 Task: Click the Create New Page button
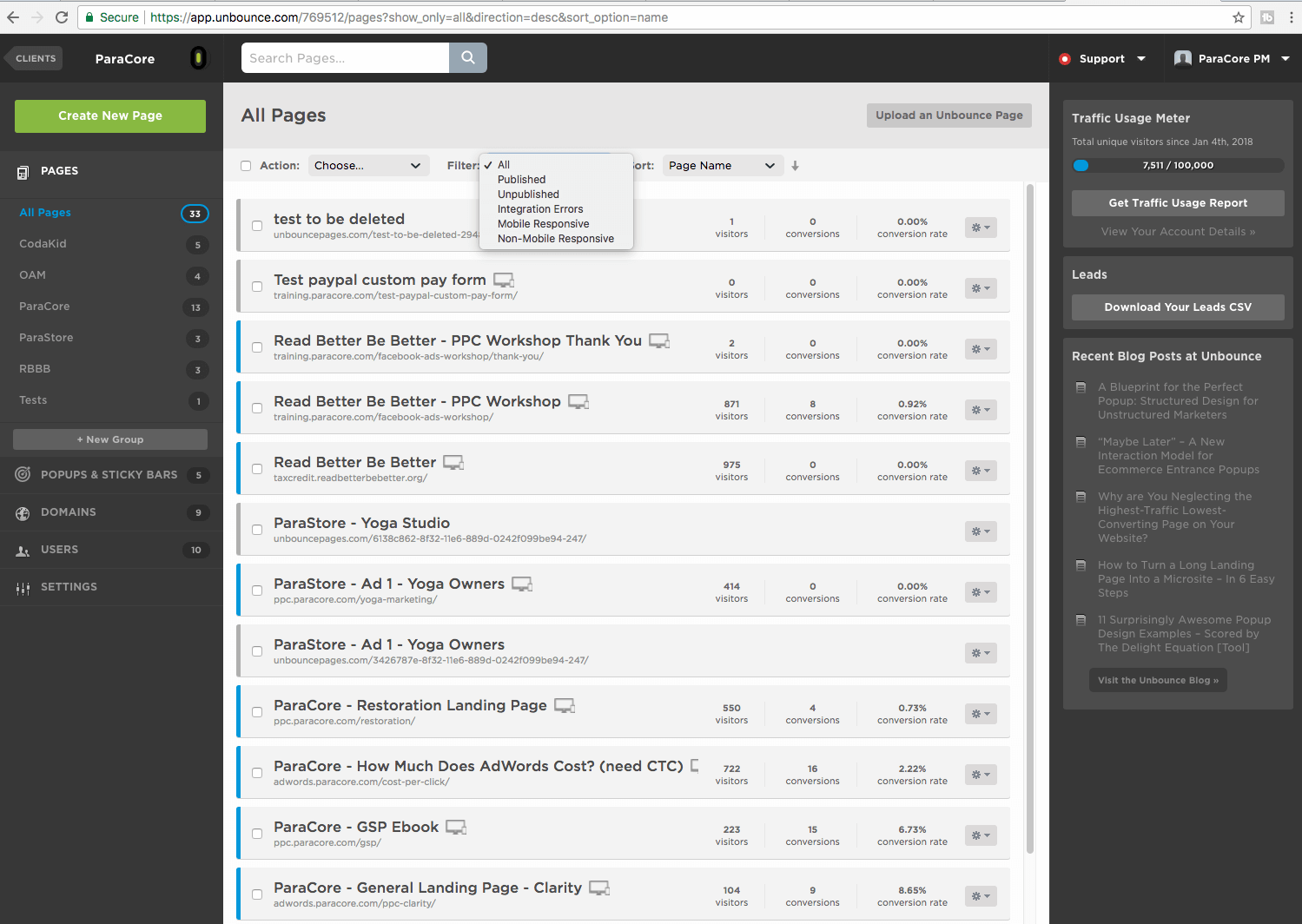[110, 116]
